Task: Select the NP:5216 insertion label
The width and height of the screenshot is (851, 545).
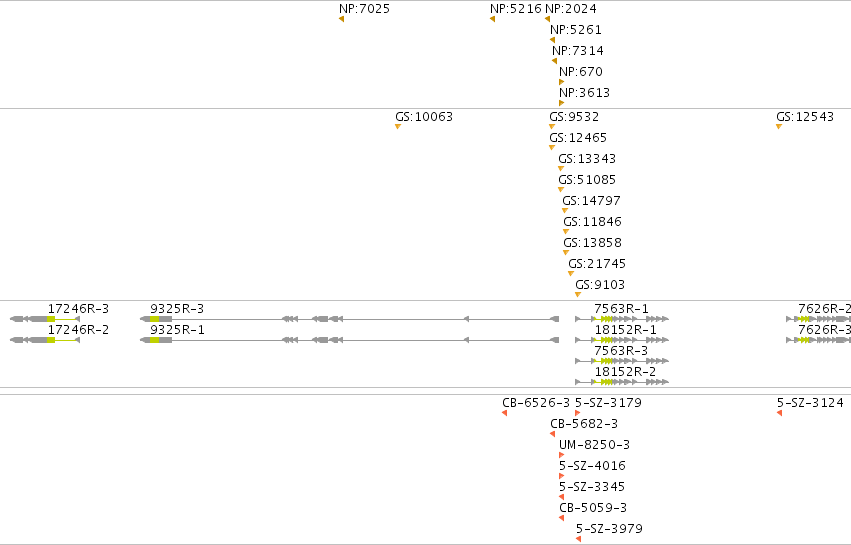Action: coord(516,9)
